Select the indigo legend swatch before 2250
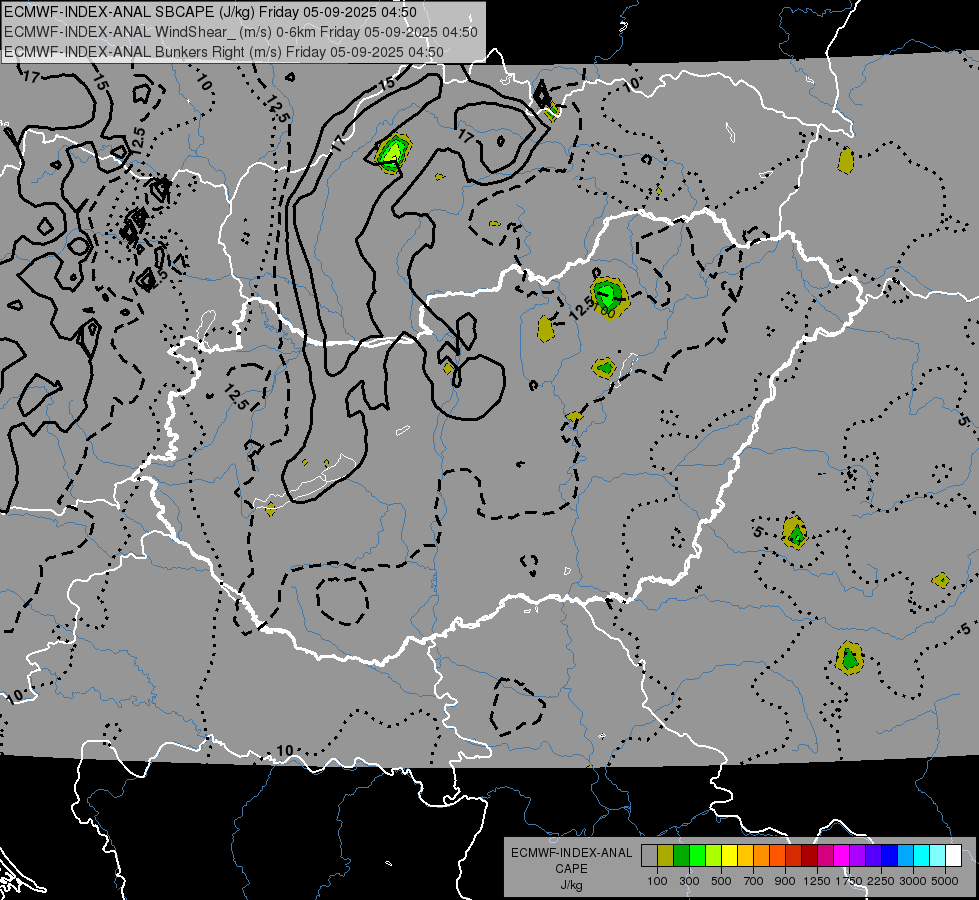Screen dimensions: 979x900 [873, 856]
